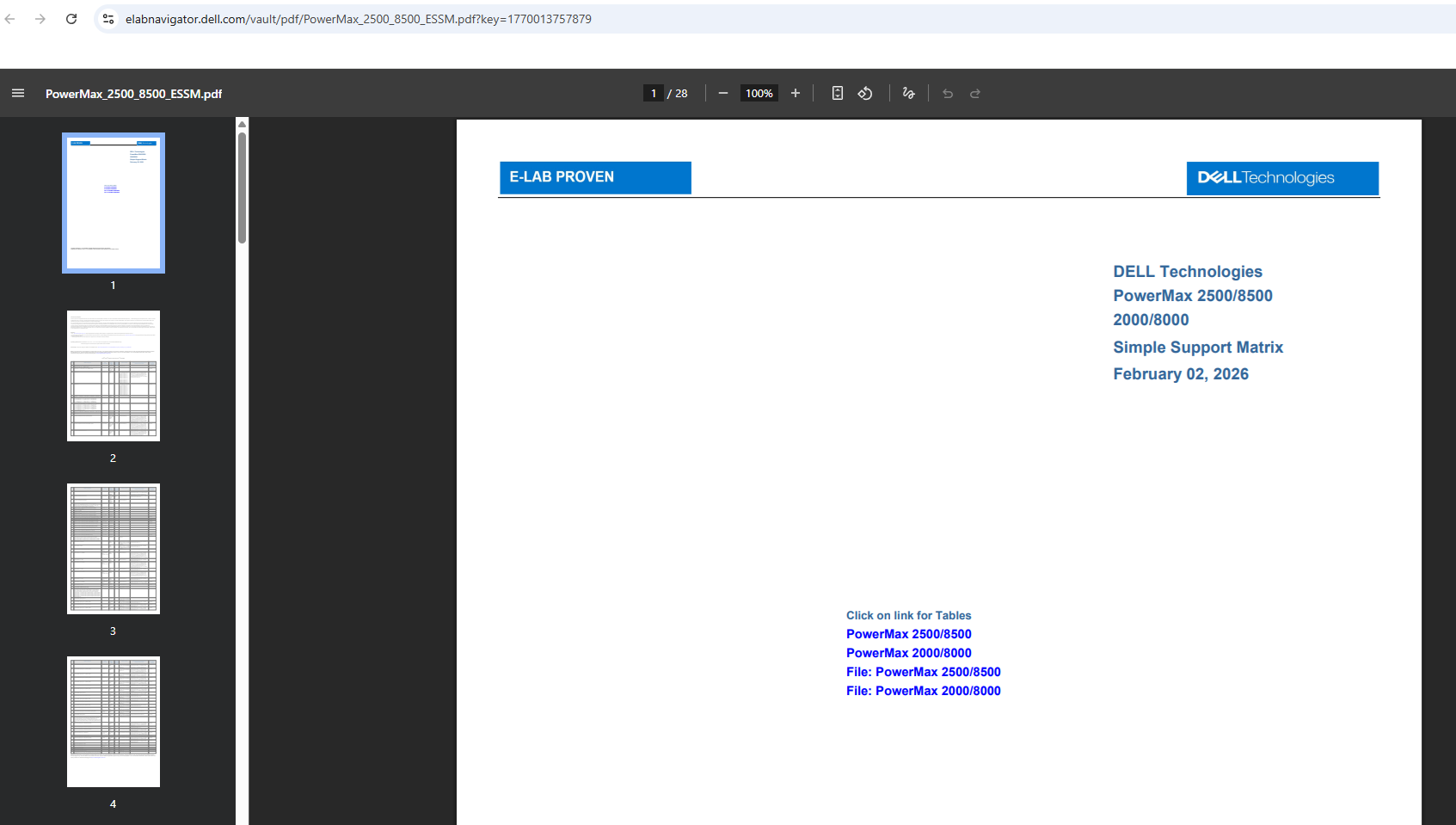This screenshot has height=825, width=1456.
Task: Open the File: PowerMax 2500/8500 link
Action: [923, 671]
